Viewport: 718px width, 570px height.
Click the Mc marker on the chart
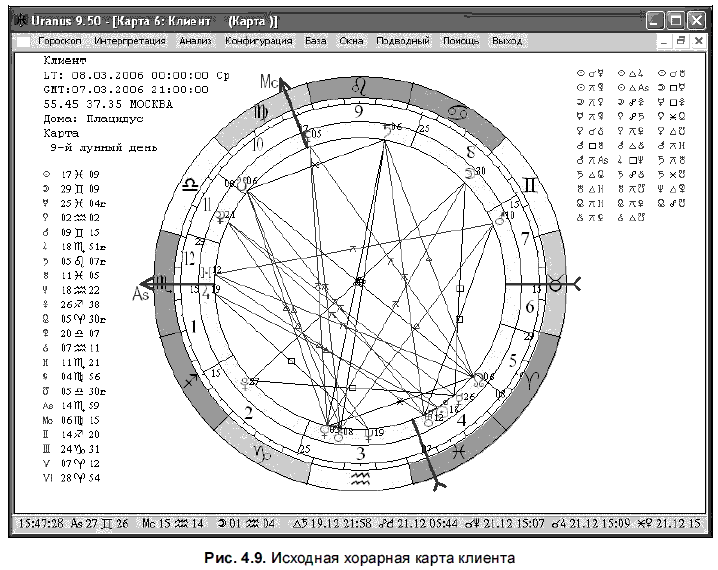click(x=269, y=81)
